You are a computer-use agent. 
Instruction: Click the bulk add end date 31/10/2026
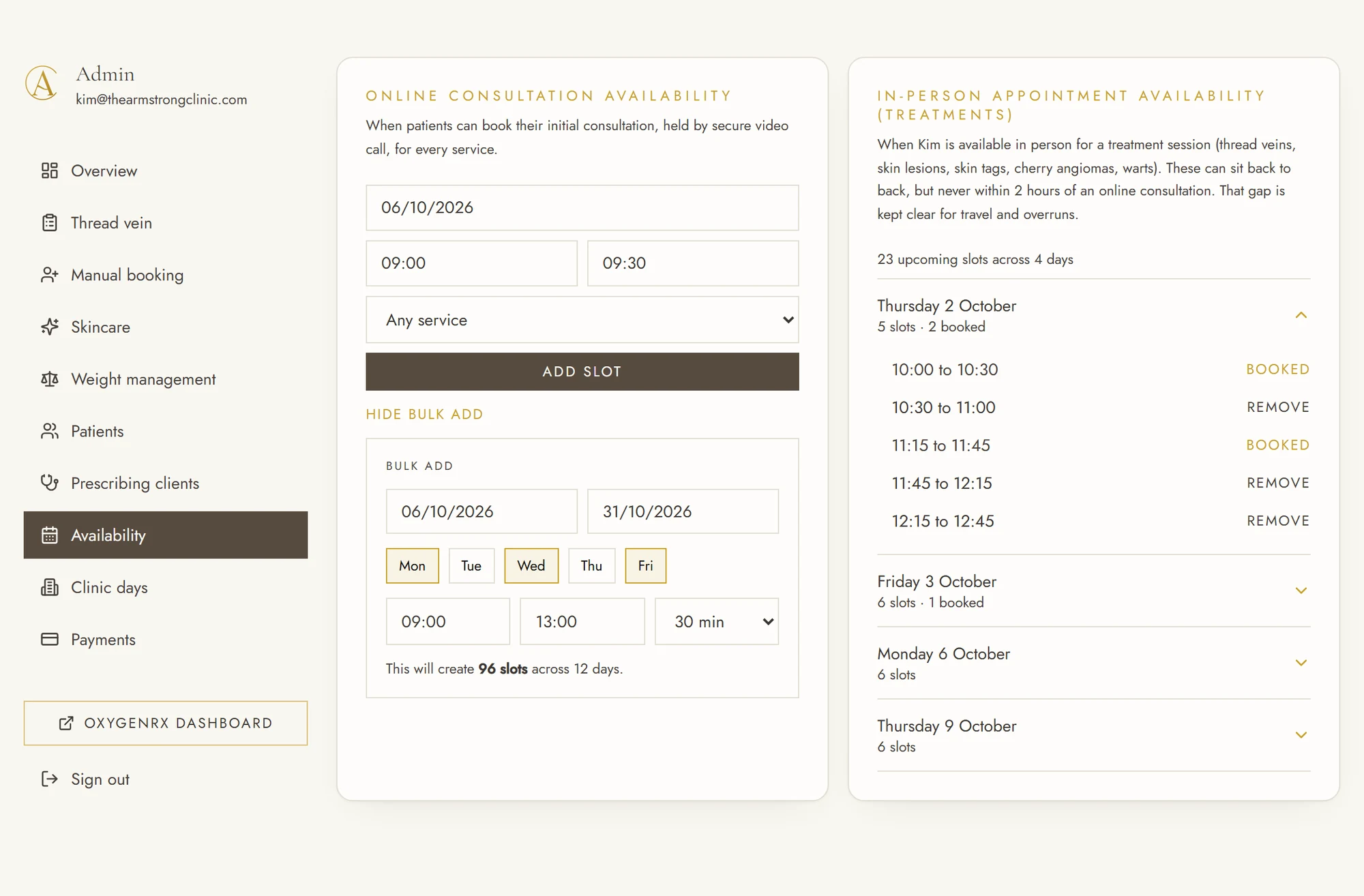click(x=683, y=511)
